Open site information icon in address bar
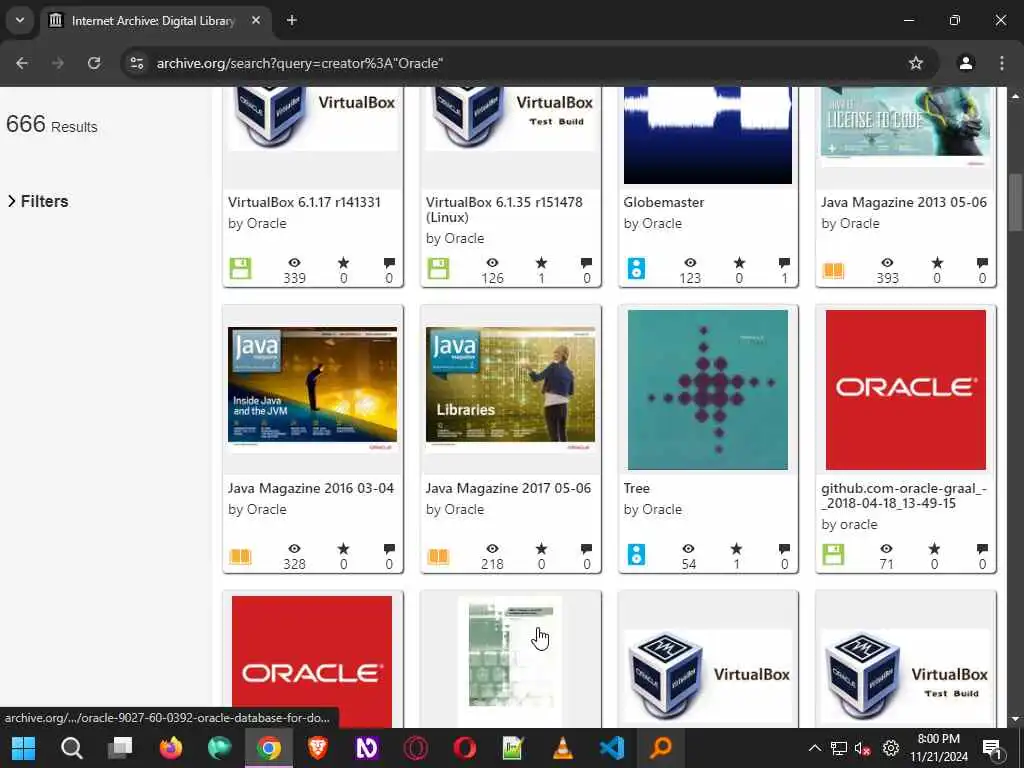The height and width of the screenshot is (768, 1024). 136,63
